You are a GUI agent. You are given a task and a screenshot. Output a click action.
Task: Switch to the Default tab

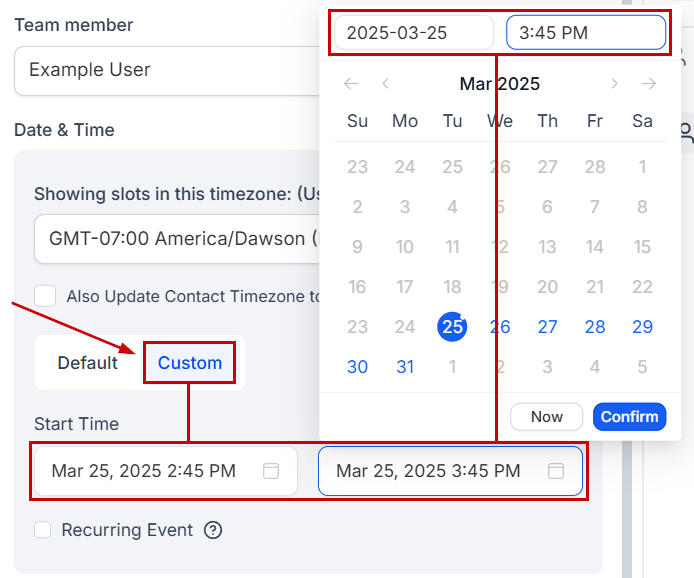88,363
